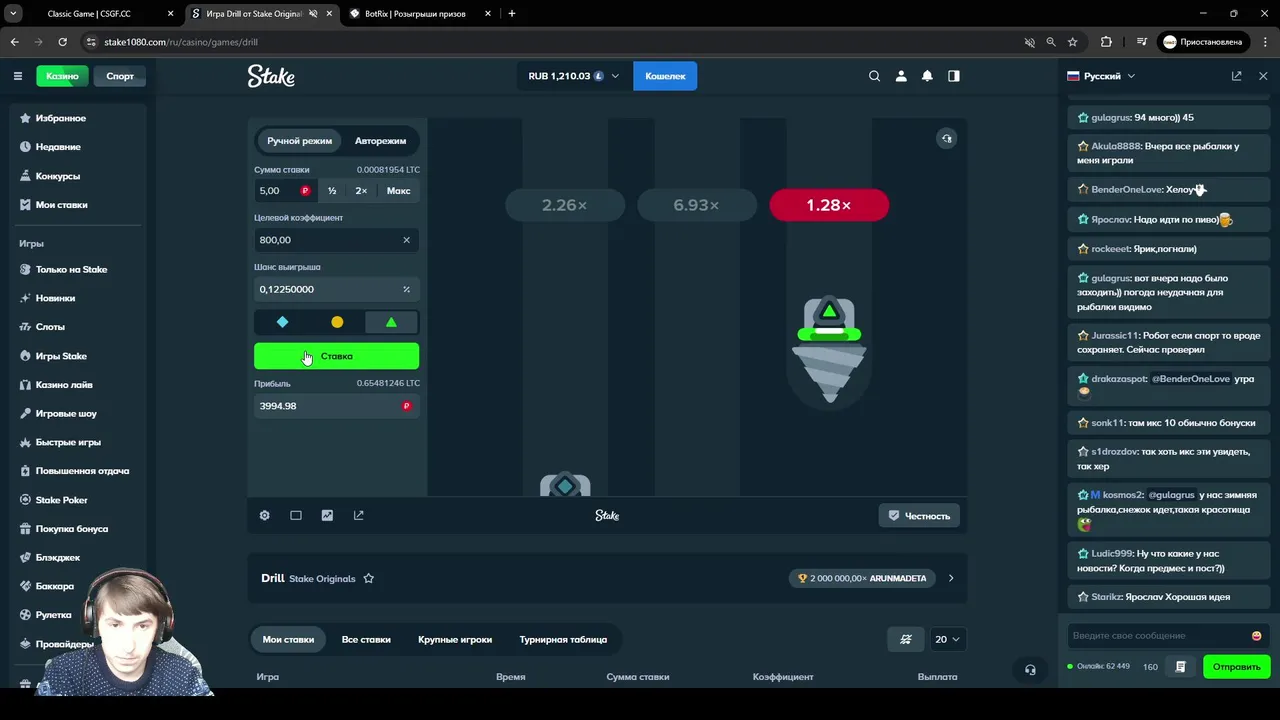
Task: Open chat rules document icon
Action: (1181, 667)
